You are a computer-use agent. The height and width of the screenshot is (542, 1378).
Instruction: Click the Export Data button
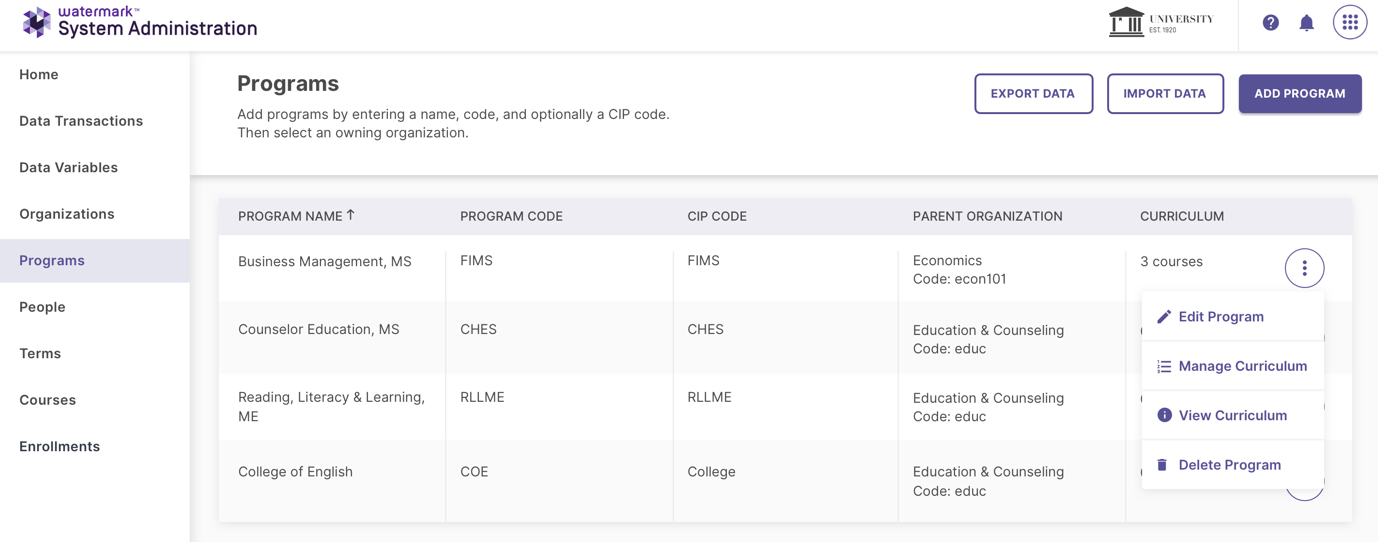coord(1033,94)
